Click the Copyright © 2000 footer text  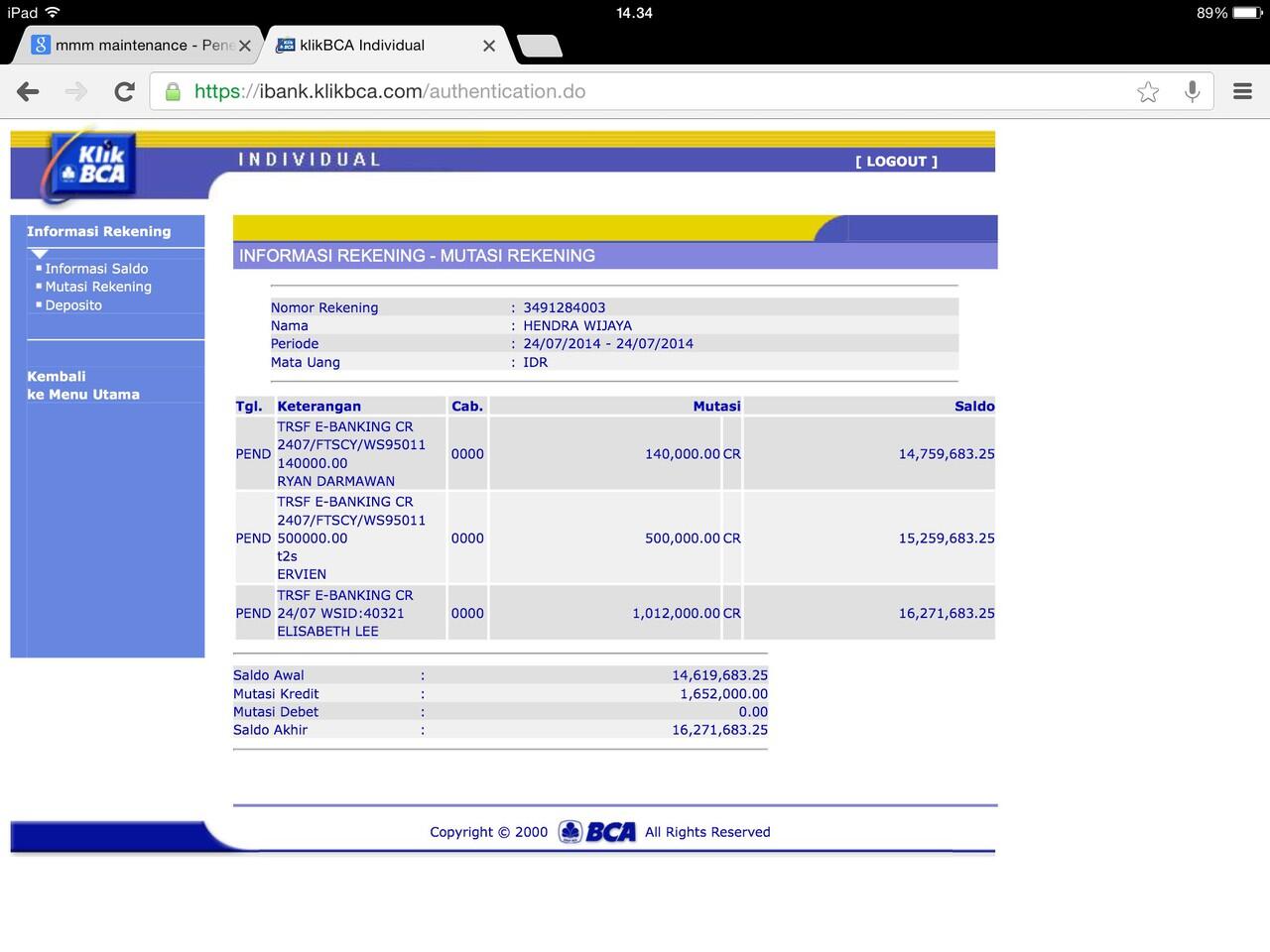click(488, 832)
